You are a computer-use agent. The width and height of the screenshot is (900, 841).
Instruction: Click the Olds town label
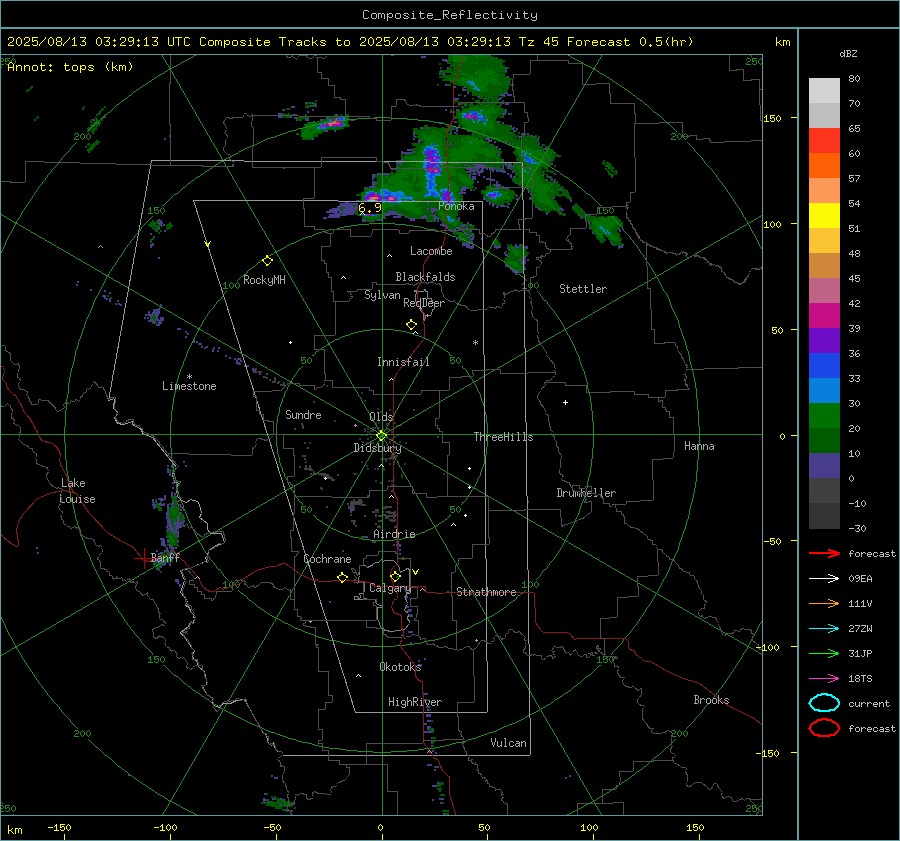coord(381,417)
